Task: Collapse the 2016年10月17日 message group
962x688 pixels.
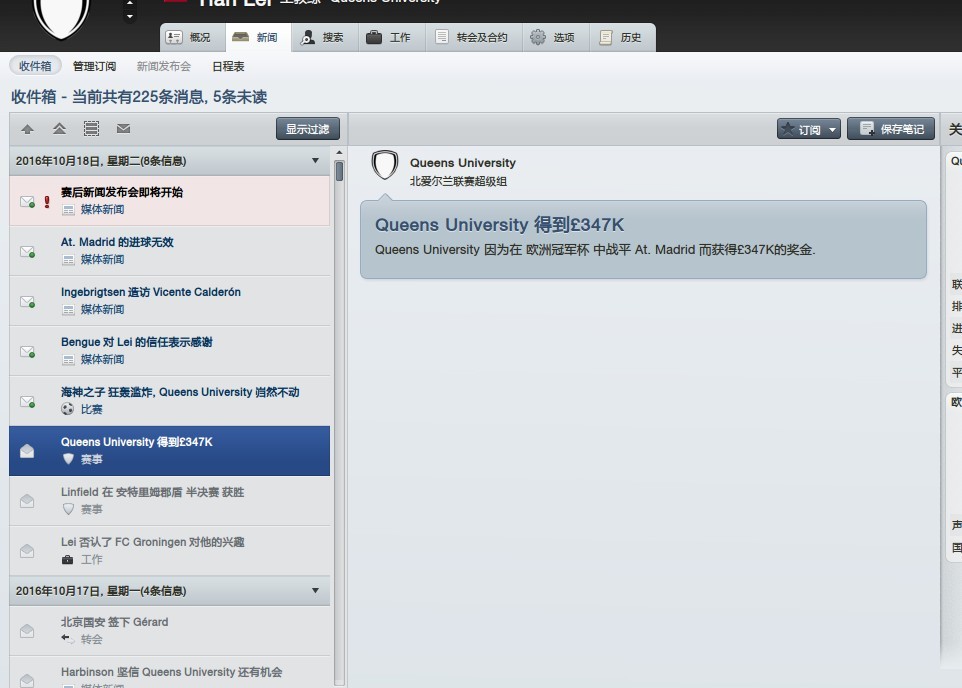Action: click(x=315, y=591)
